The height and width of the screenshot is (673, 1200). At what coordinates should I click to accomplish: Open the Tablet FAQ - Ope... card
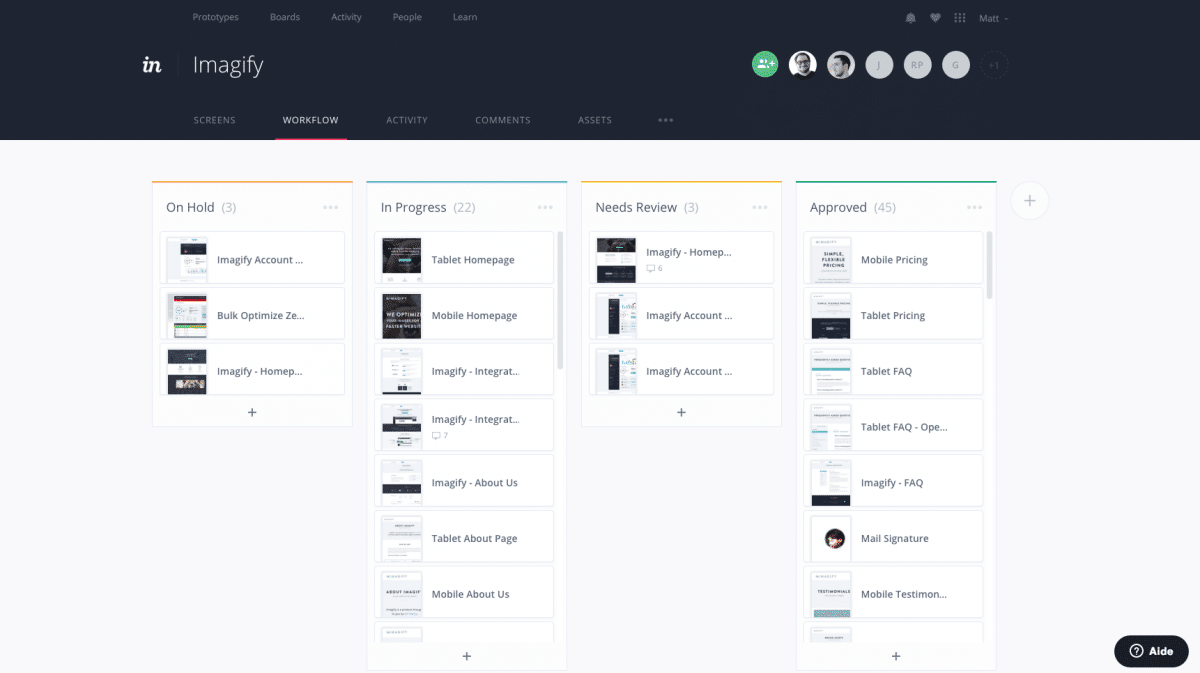(x=893, y=427)
